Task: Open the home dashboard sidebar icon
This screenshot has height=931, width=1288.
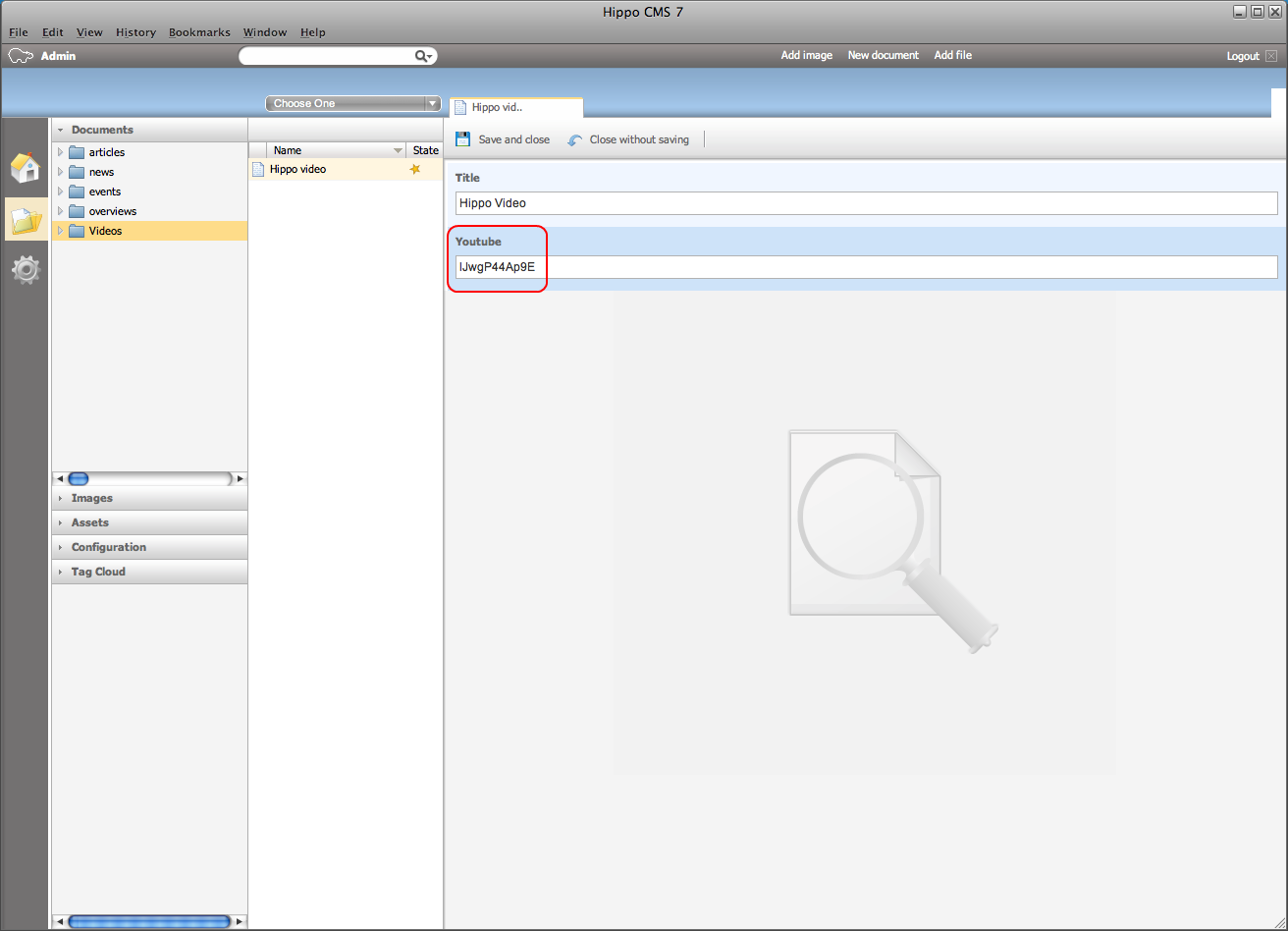Action: click(26, 168)
